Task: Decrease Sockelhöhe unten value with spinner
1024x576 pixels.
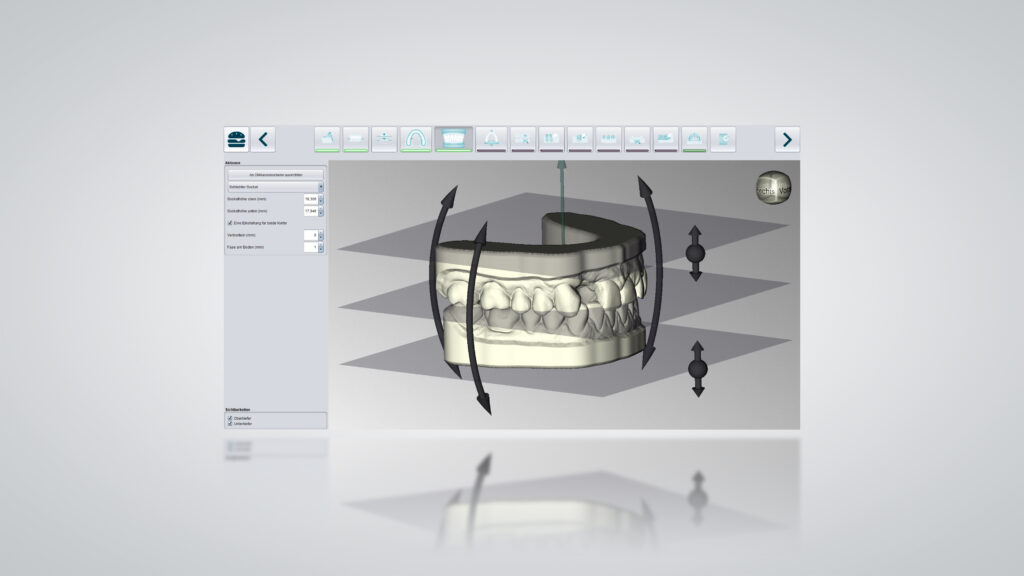Action: [321, 214]
